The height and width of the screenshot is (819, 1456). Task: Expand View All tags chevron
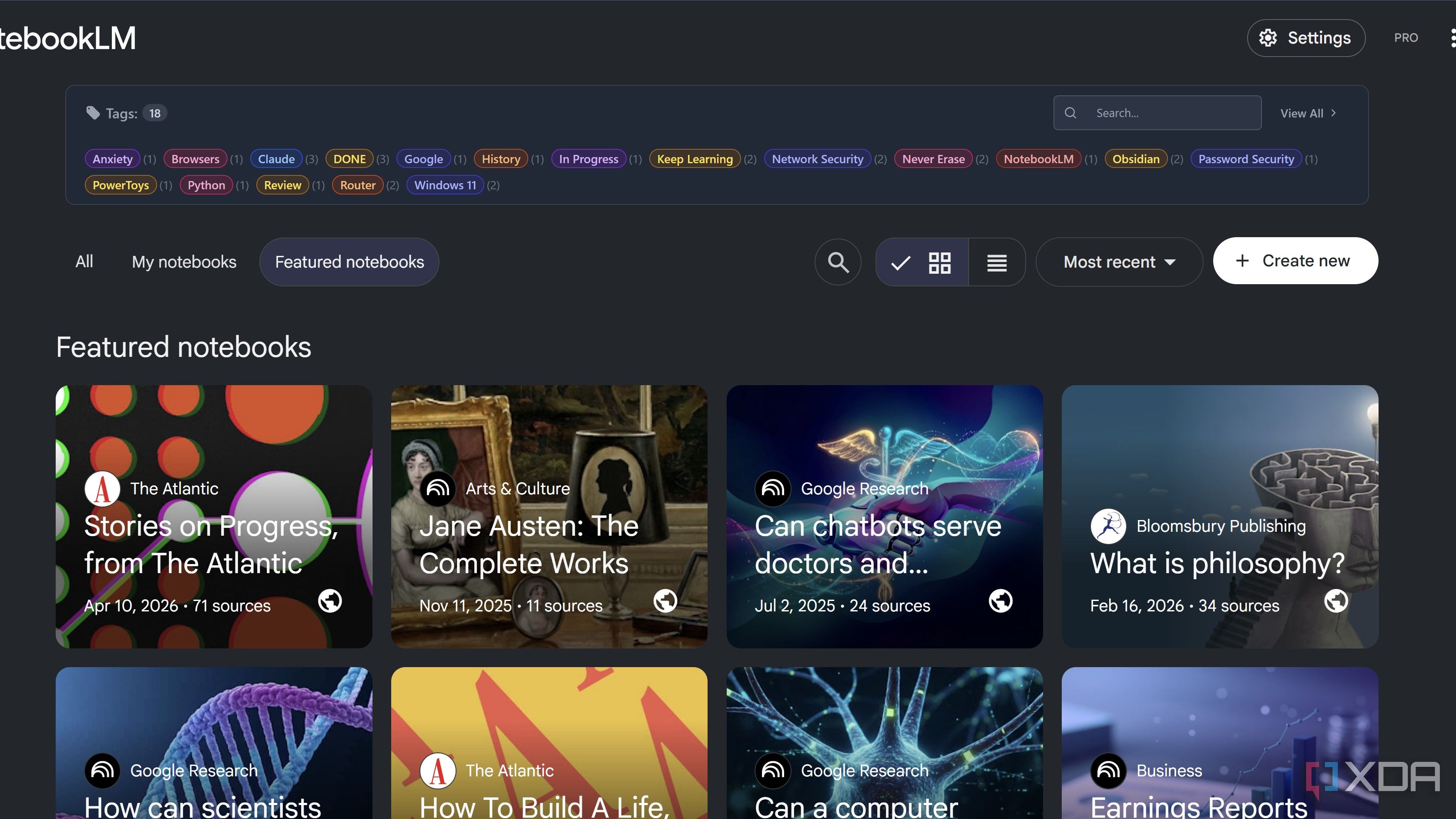(x=1334, y=113)
